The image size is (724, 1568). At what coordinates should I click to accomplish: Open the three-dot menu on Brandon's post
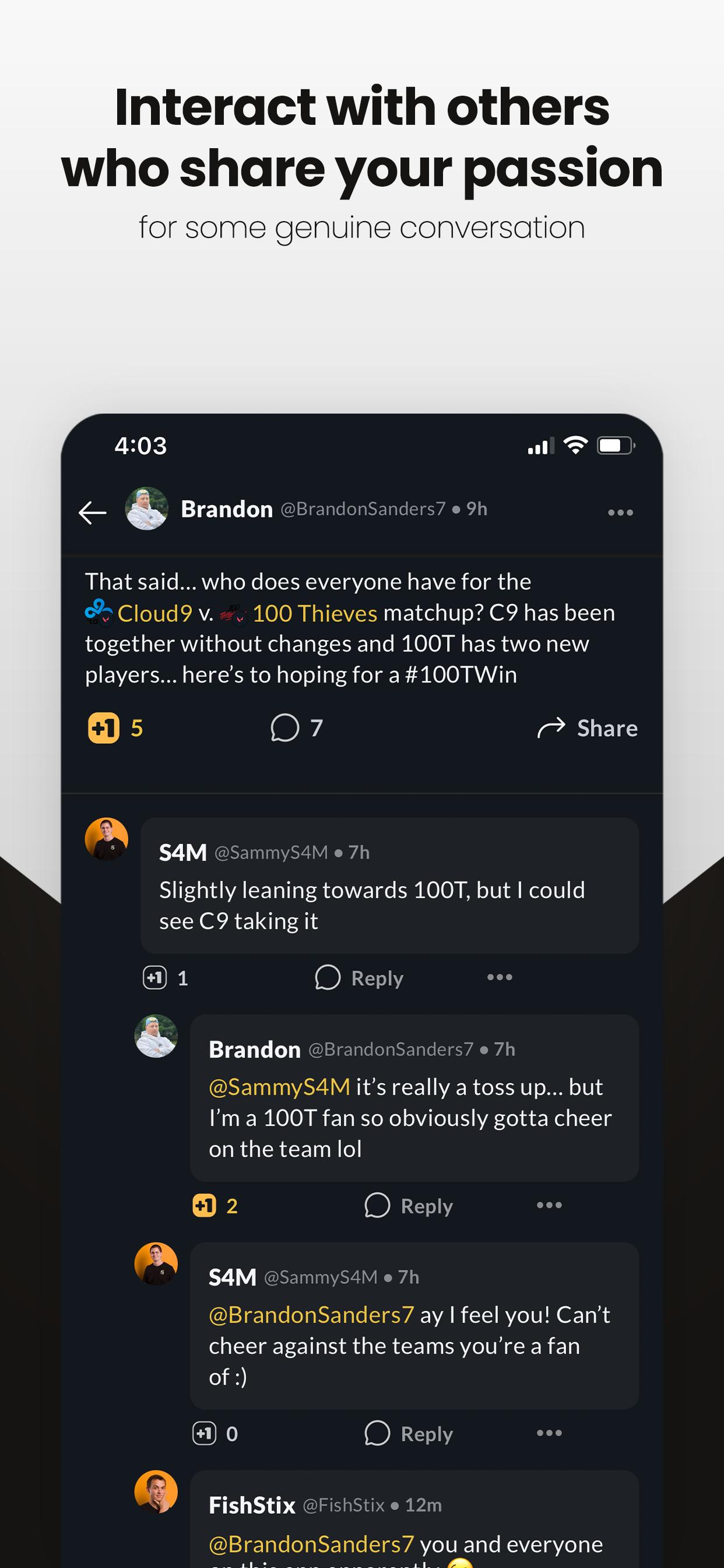(x=620, y=513)
